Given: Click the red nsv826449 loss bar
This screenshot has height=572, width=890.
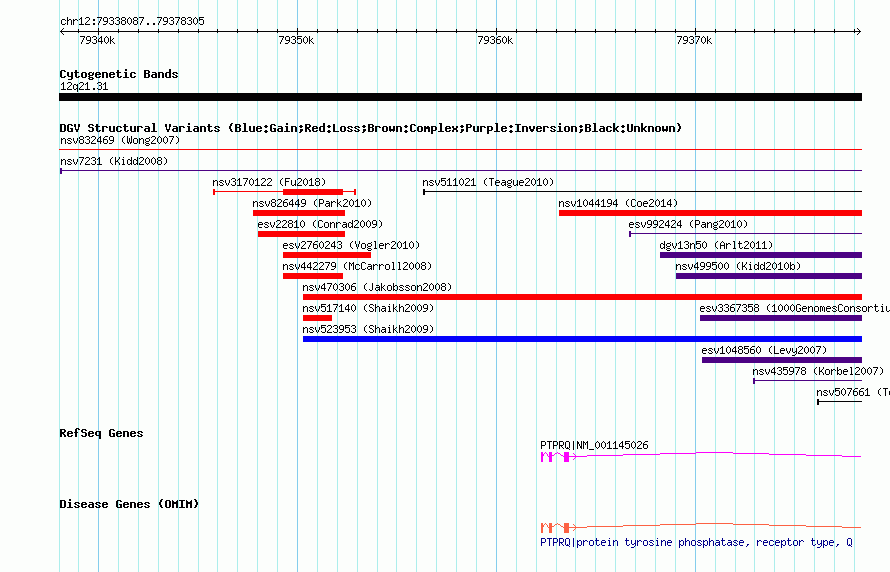Looking at the screenshot, I should point(299,213).
